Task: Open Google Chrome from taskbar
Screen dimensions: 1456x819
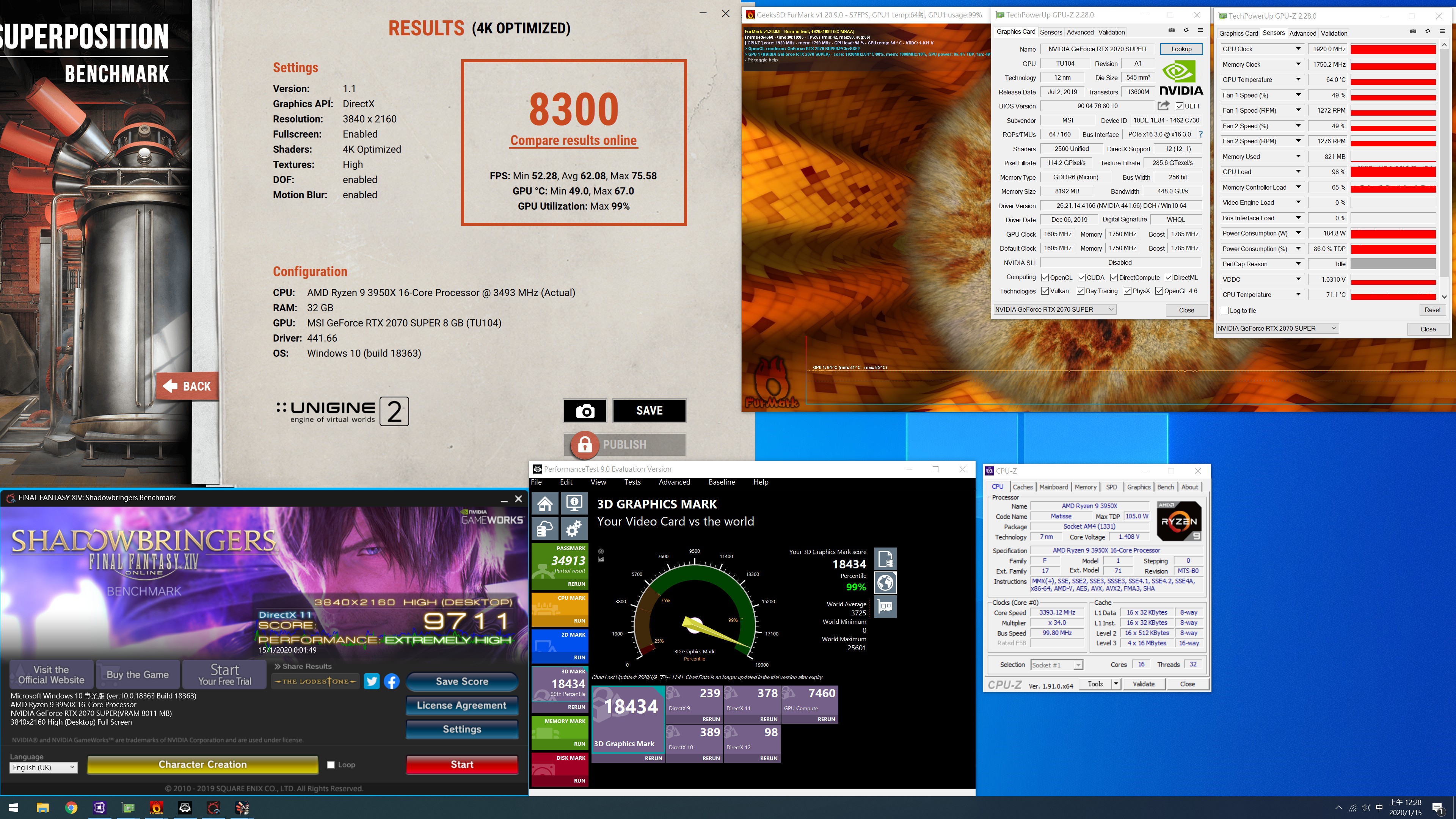Action: point(71,808)
